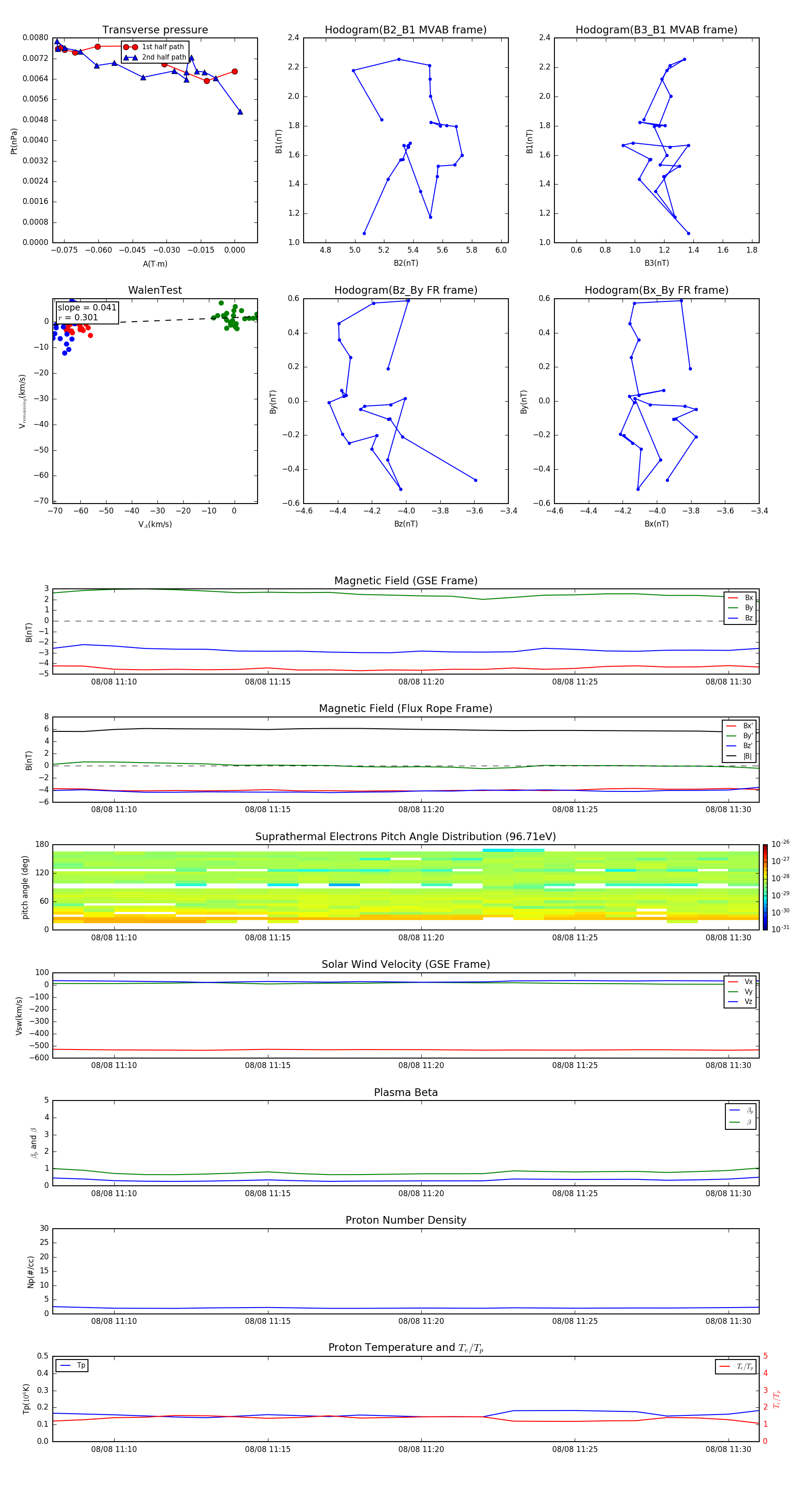Click '08/08 11:30' tick in Proton Number Density panel
This screenshot has width=812, height=1489.
click(x=728, y=1321)
